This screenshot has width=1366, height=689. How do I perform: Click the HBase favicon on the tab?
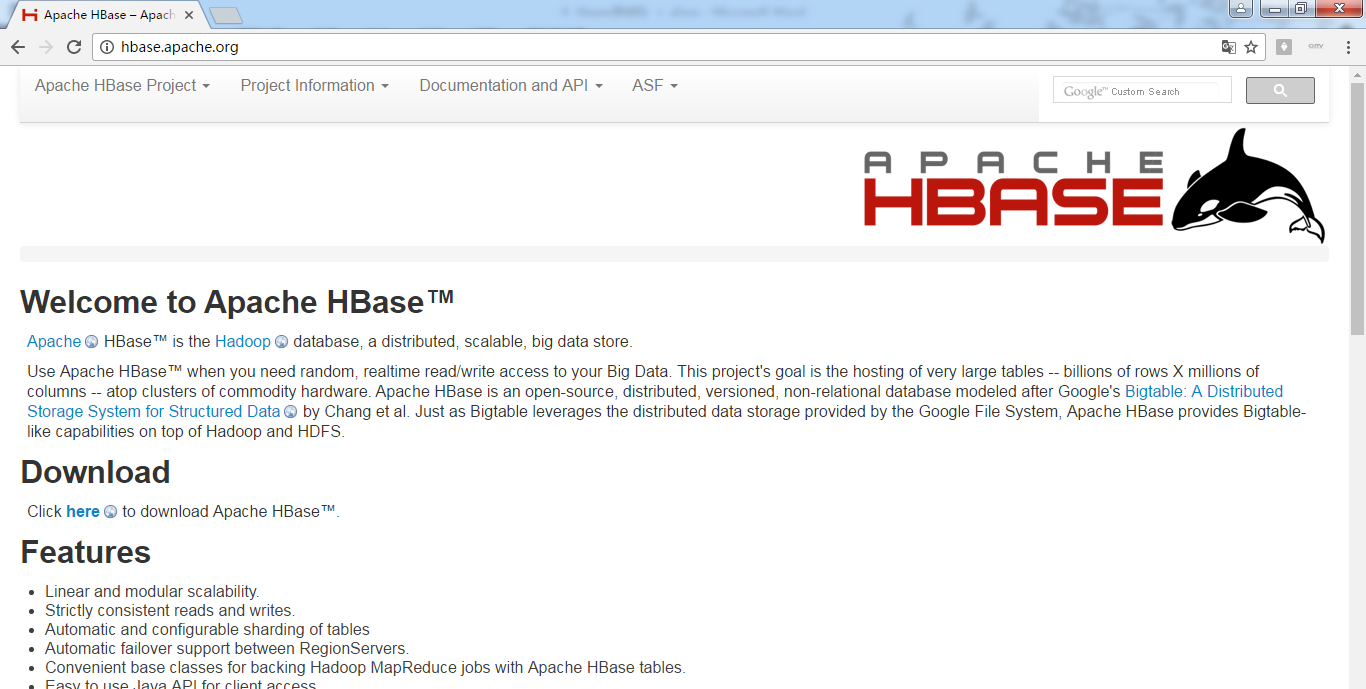tap(30, 15)
